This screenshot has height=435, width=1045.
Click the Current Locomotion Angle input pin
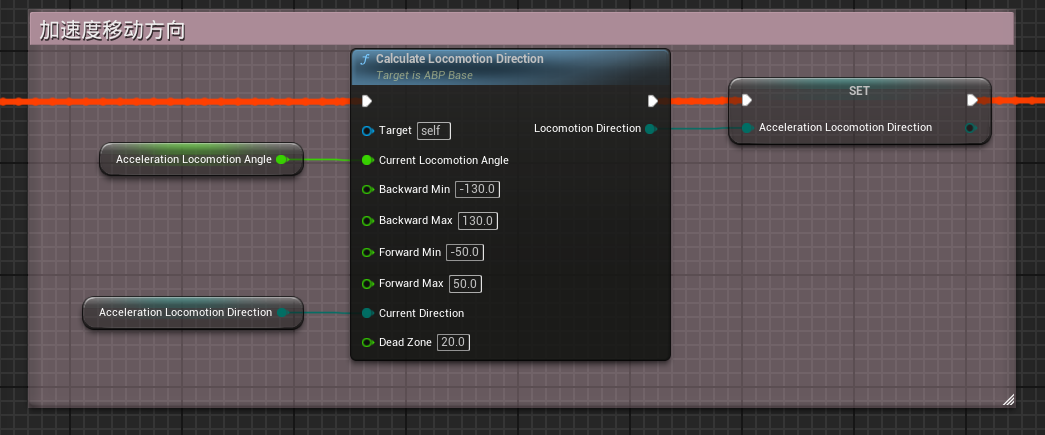coord(367,160)
